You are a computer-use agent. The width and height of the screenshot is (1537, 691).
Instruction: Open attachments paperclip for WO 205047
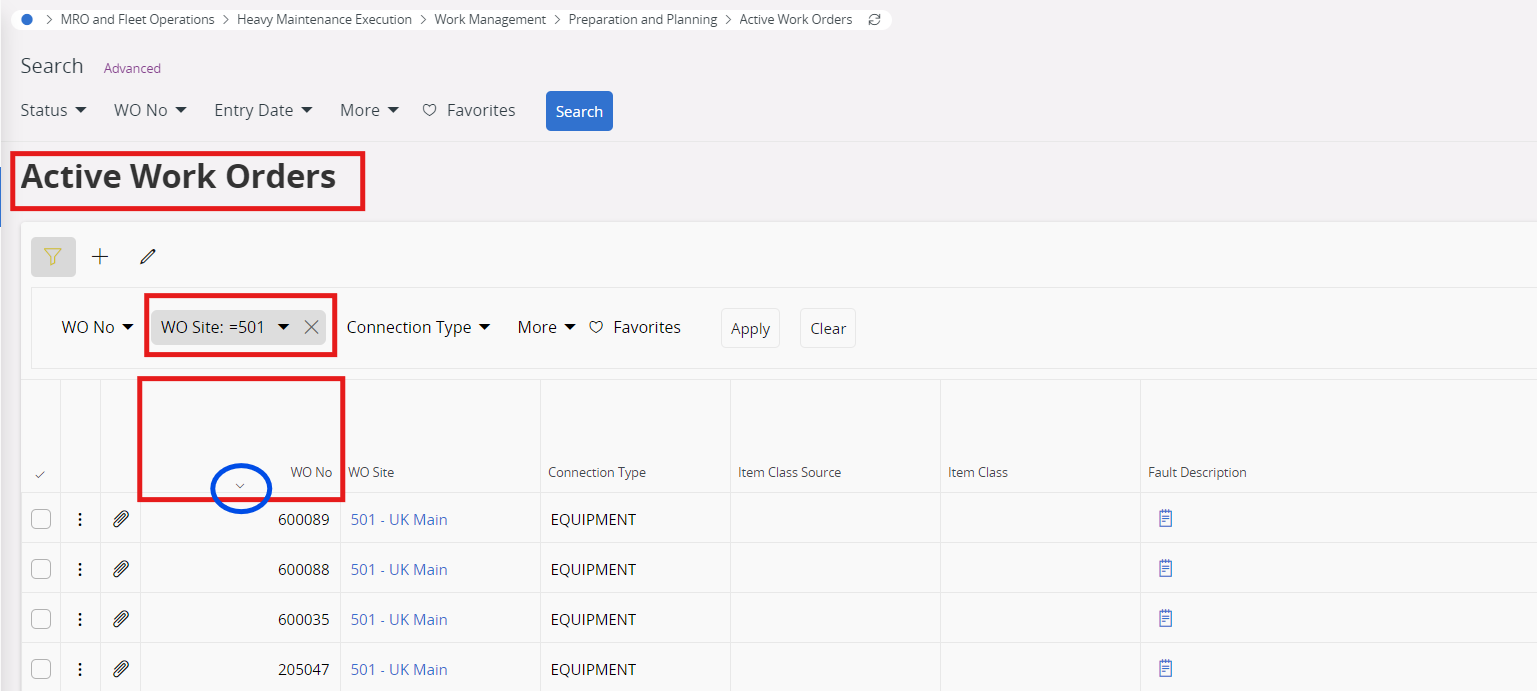121,669
